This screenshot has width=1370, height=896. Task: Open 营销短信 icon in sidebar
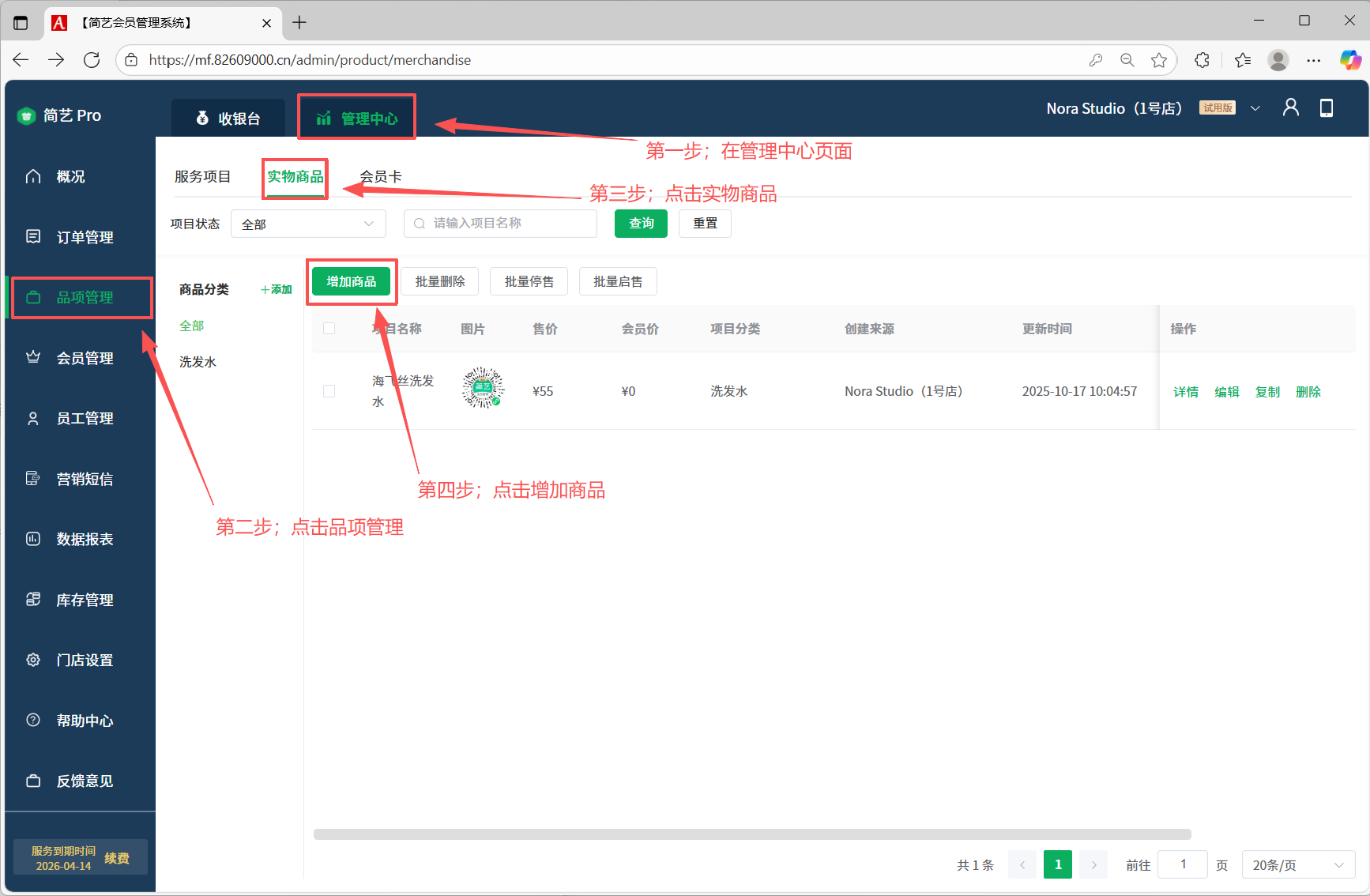pyautogui.click(x=33, y=478)
